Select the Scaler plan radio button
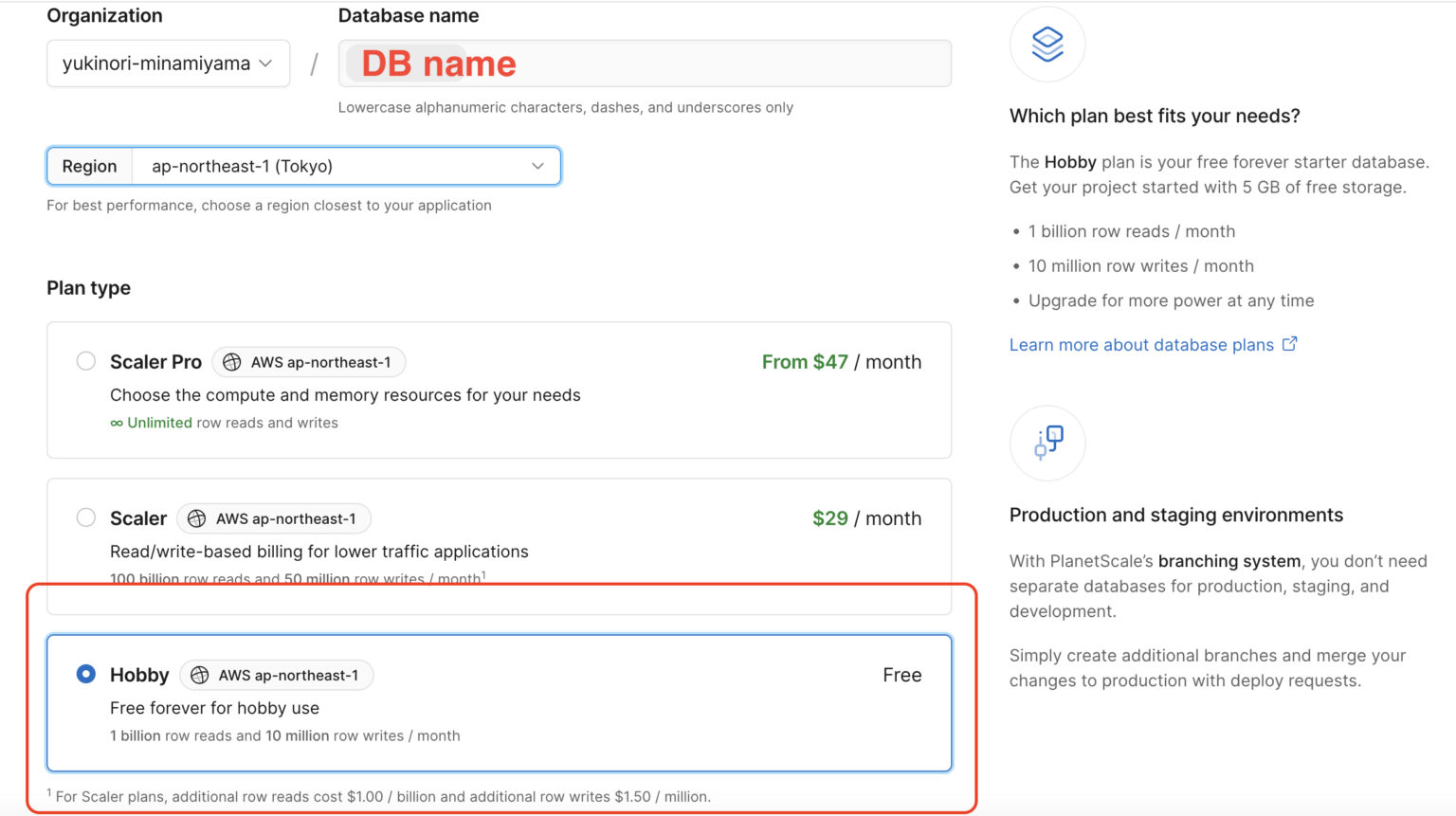Image resolution: width=1456 pixels, height=816 pixels. (86, 517)
